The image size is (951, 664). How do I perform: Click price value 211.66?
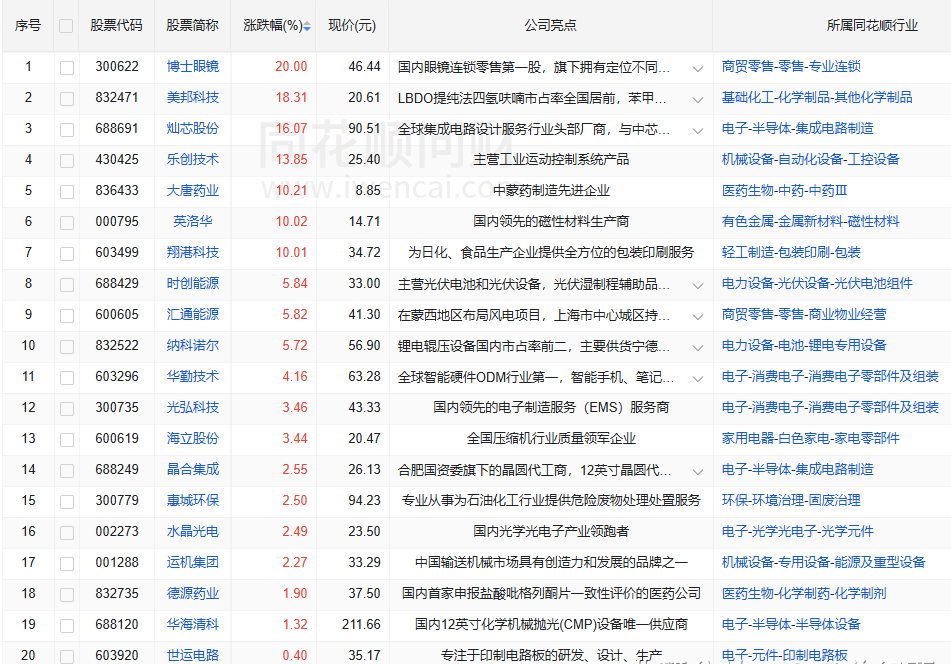coord(361,625)
